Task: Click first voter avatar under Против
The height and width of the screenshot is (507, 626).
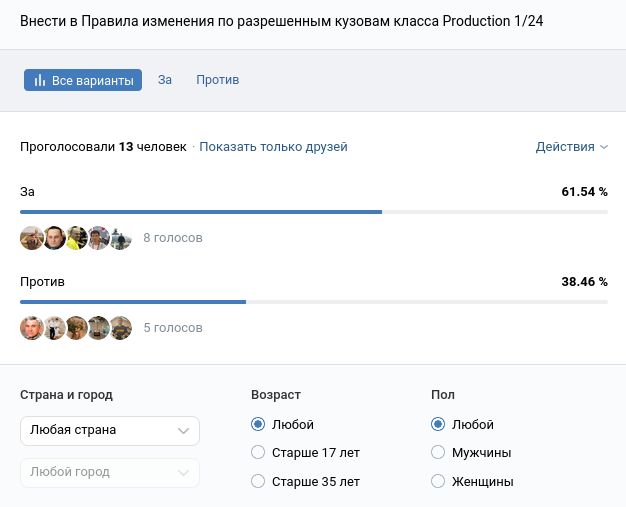Action: click(32, 328)
